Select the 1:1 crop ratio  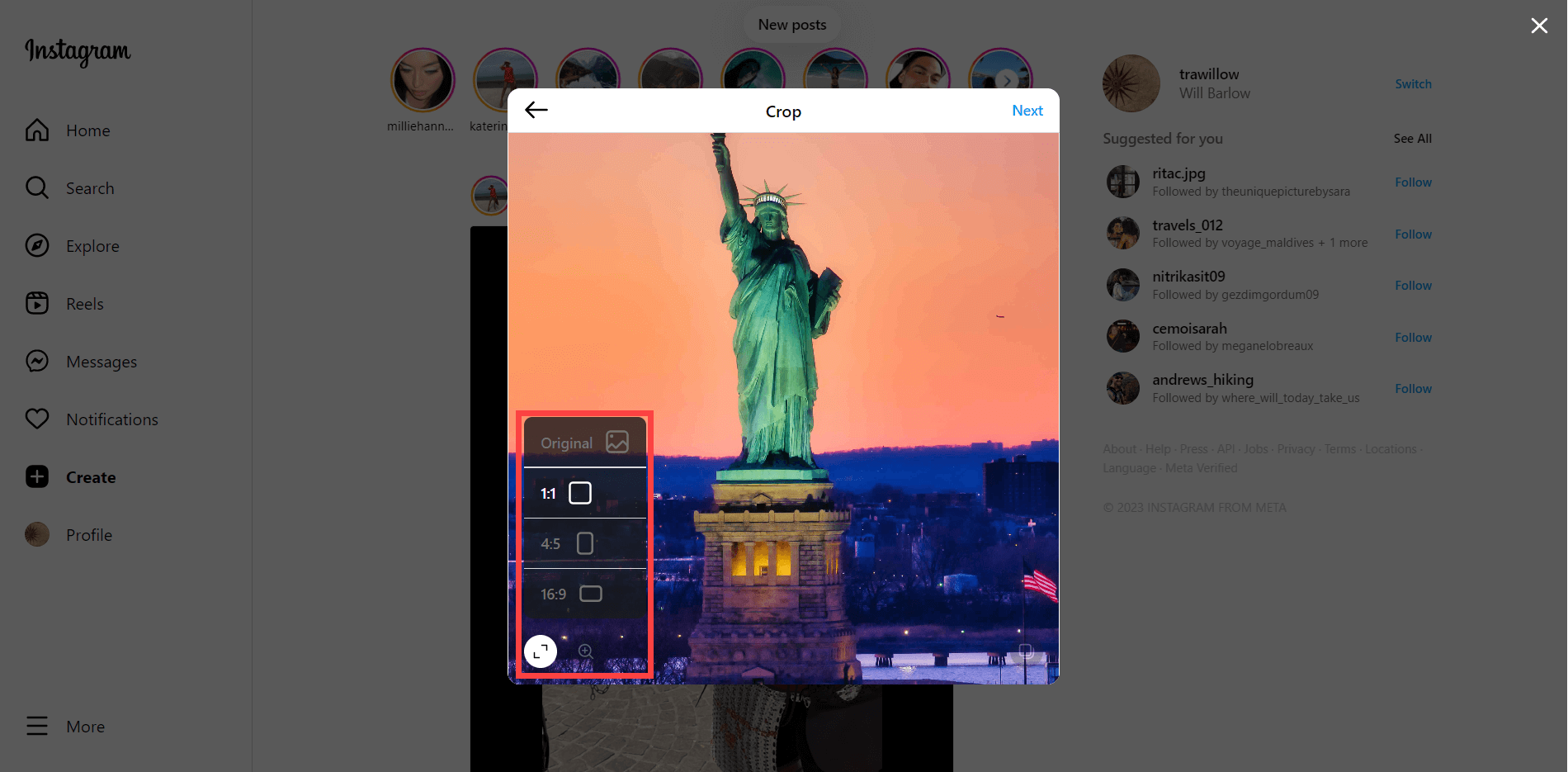pos(580,492)
